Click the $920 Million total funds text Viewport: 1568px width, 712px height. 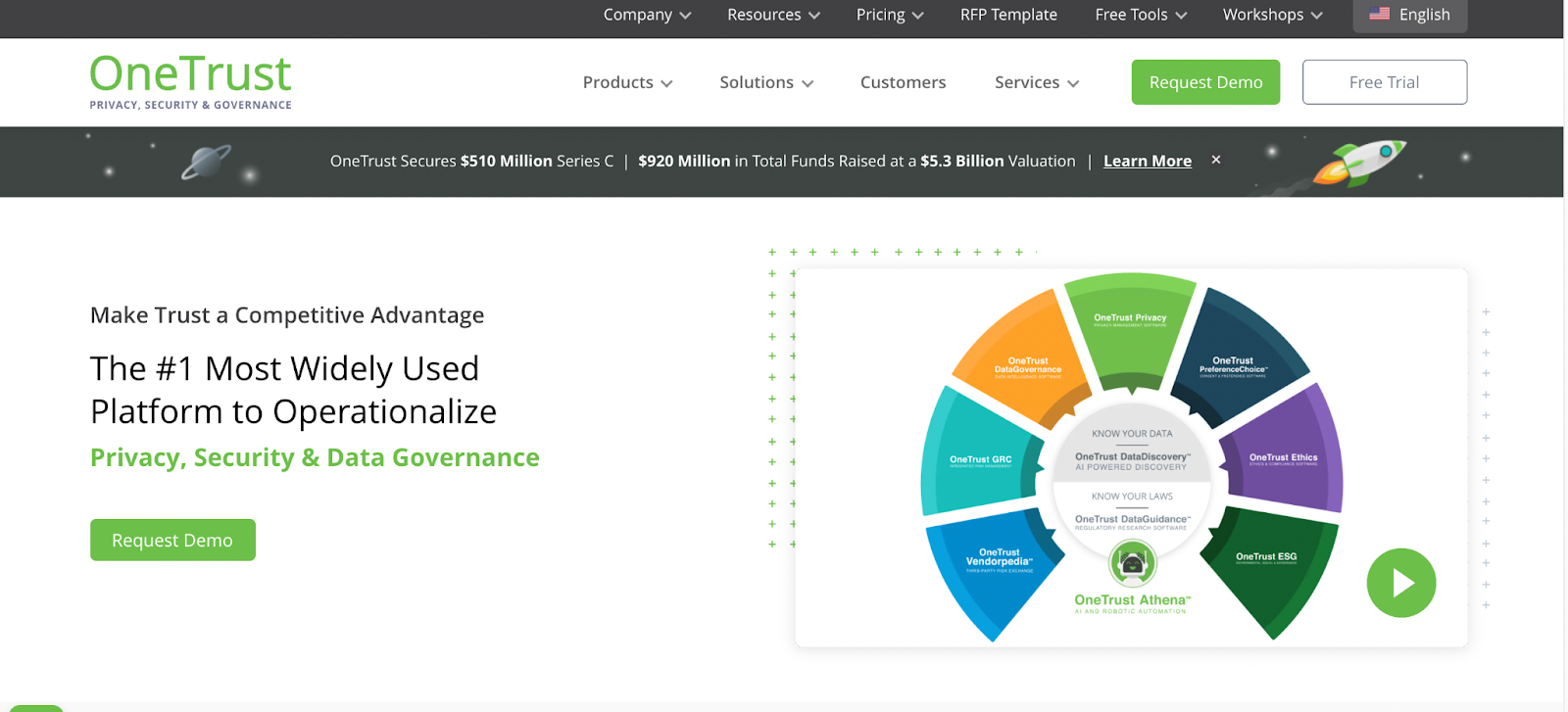pyautogui.click(x=684, y=161)
